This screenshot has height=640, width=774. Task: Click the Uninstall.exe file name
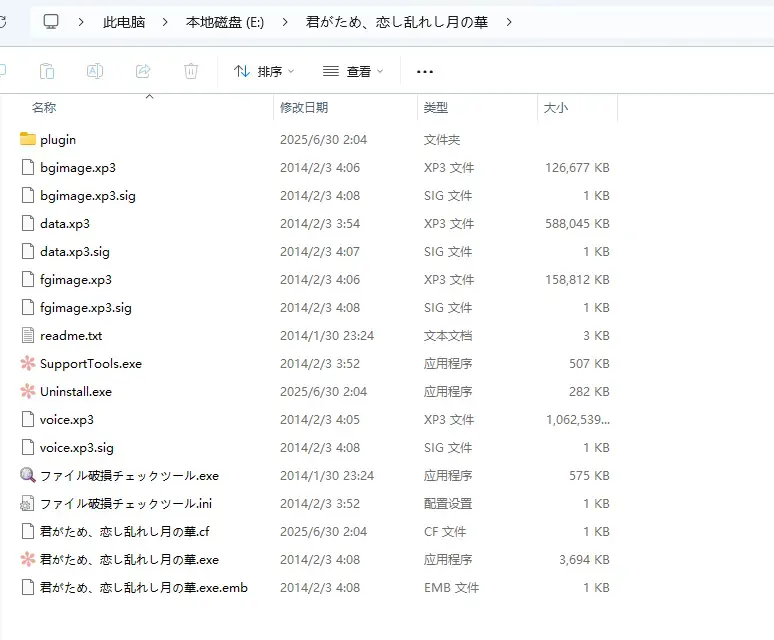click(x=76, y=391)
